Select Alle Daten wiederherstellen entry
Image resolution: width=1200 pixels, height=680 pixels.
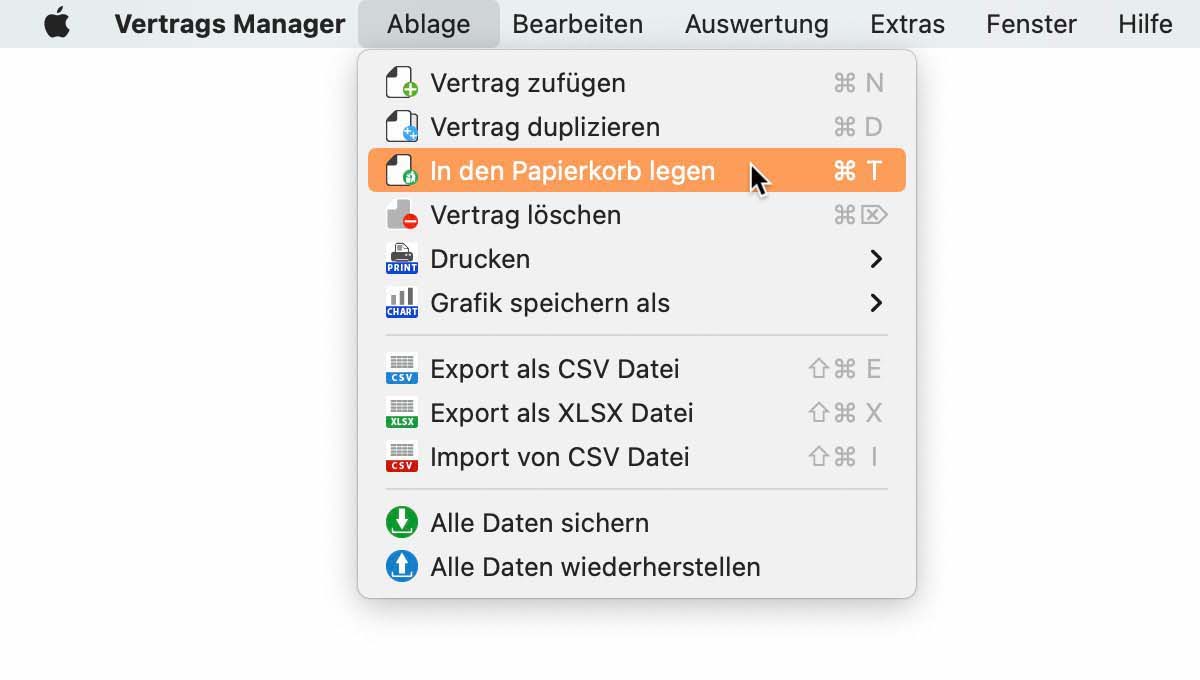click(595, 567)
